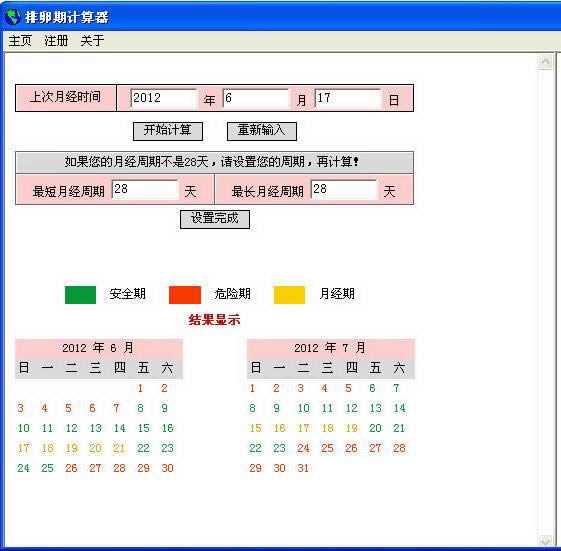Focus the 最长月经周期 input field
This screenshot has width=561, height=551.
[344, 190]
